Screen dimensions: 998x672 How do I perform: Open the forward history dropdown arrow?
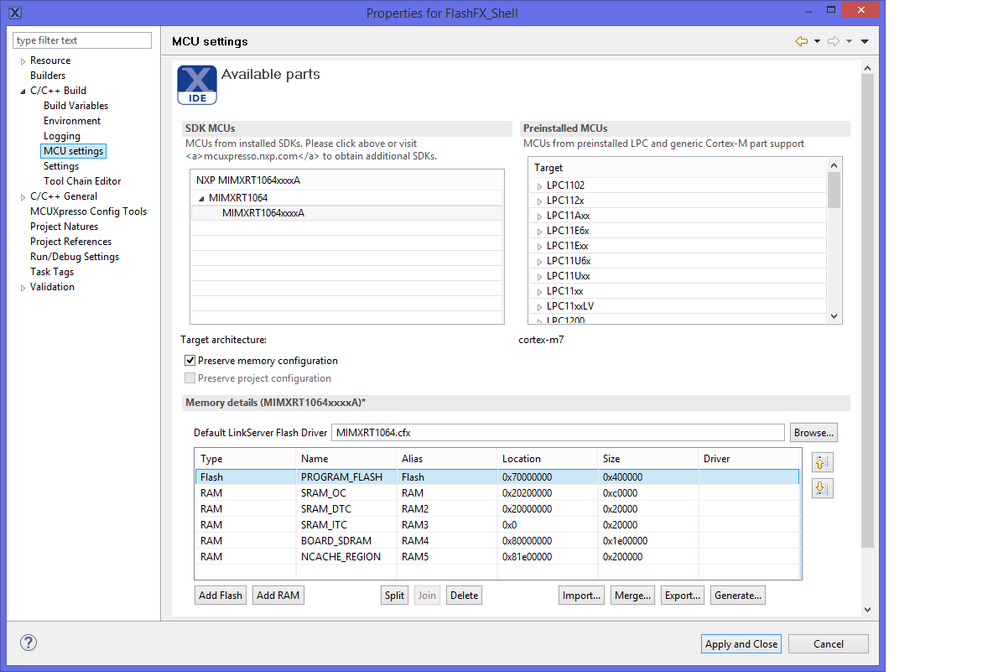tap(849, 41)
